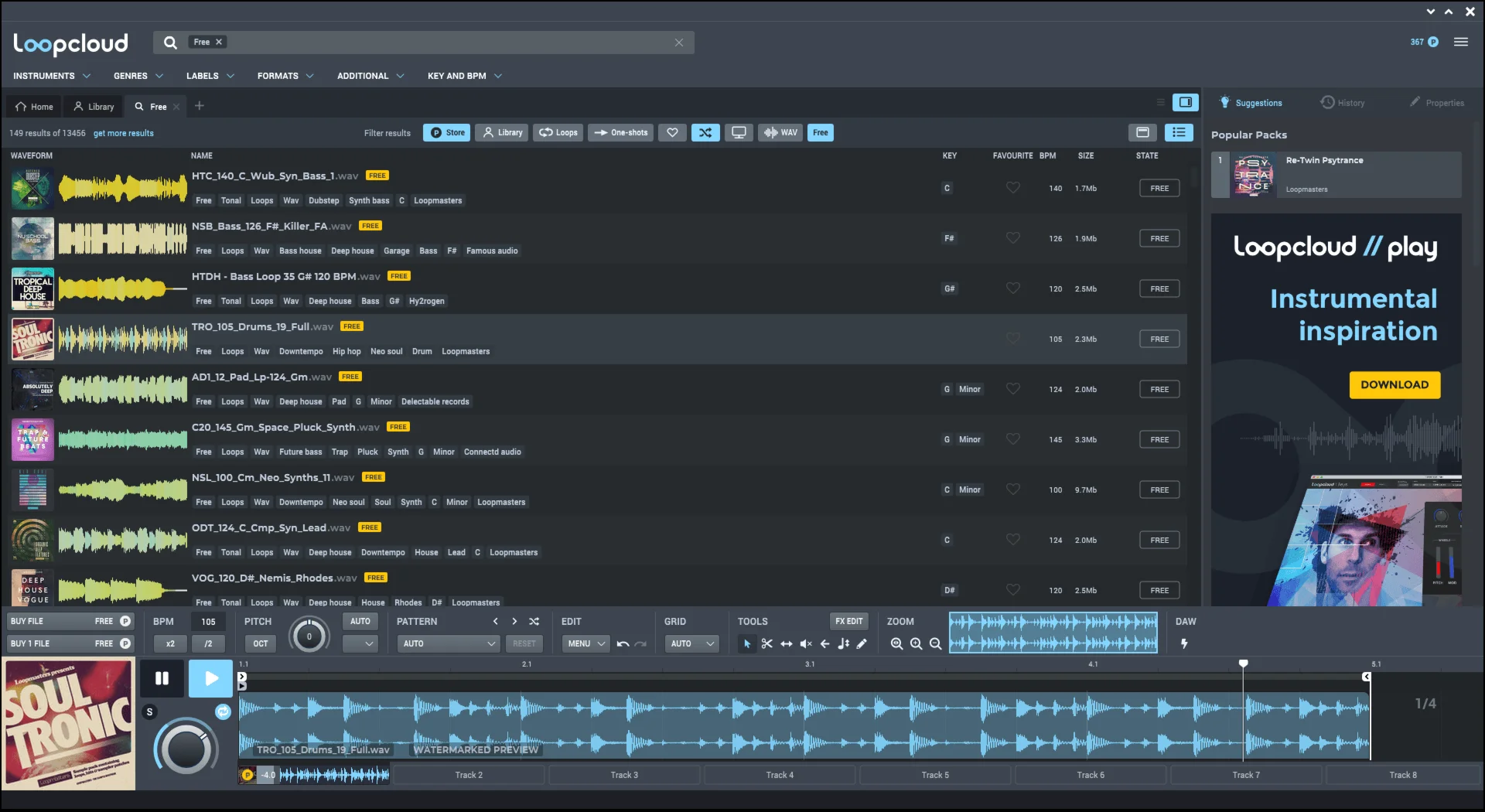Viewport: 1485px width, 812px height.
Task: Toggle the One-shots filter
Action: click(x=621, y=132)
